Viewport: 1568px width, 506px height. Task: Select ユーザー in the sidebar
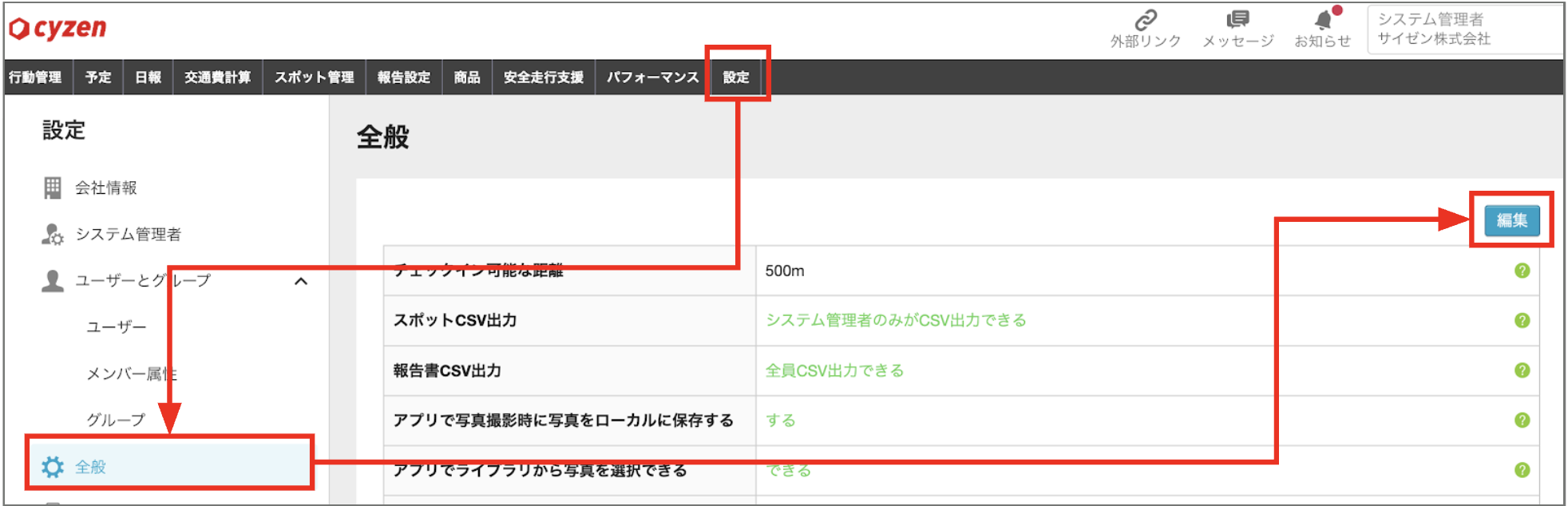pyautogui.click(x=117, y=327)
